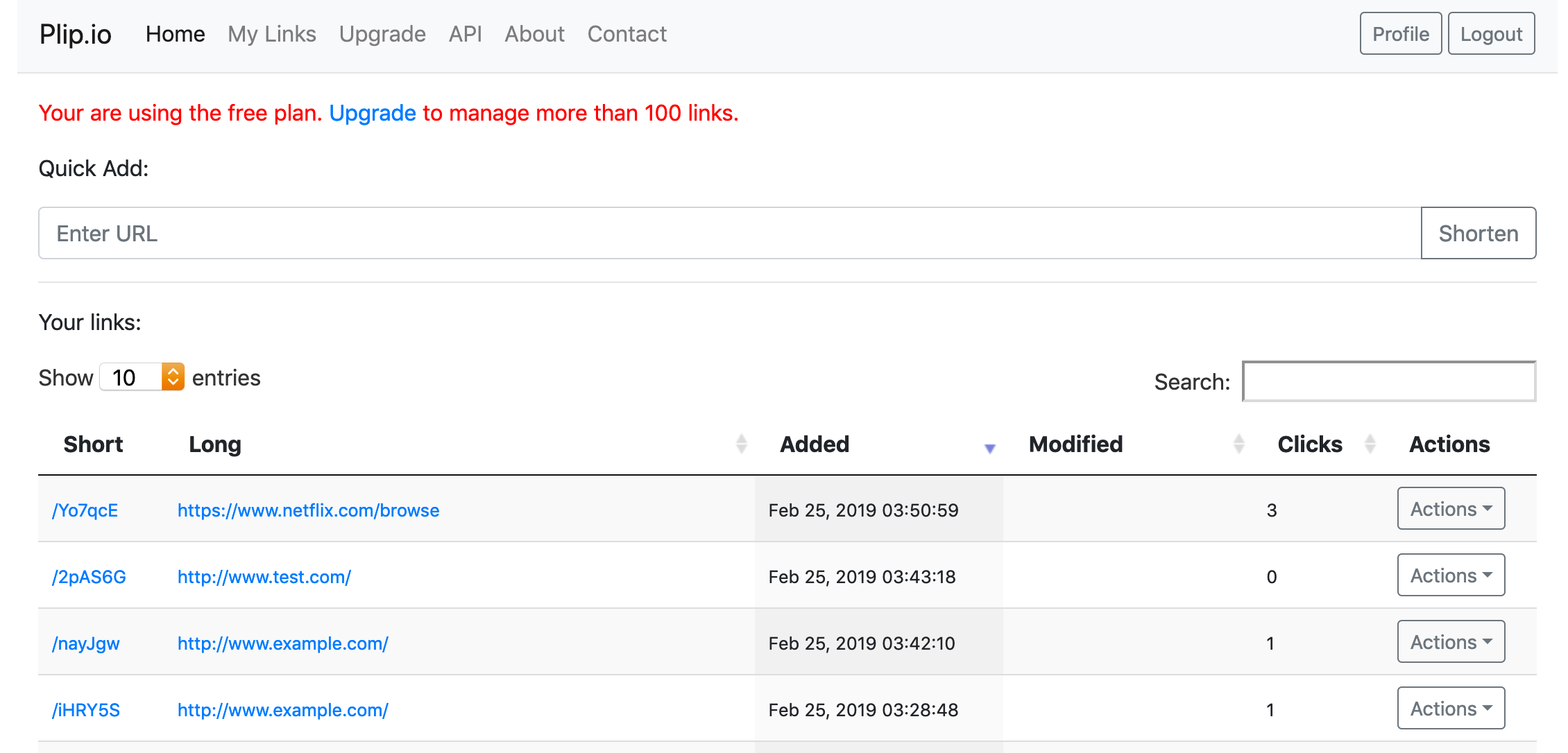Sort by Clicks column arrows
The image size is (1568, 753).
coord(1370,444)
